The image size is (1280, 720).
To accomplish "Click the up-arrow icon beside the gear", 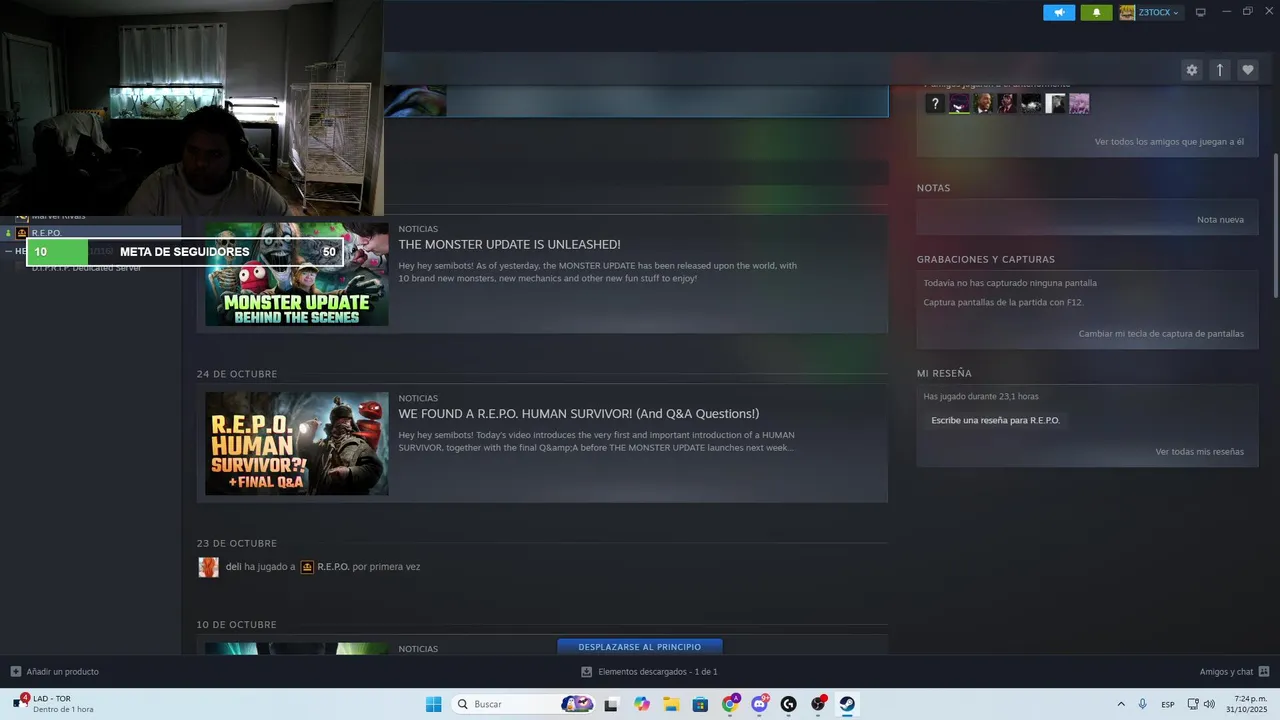I will pyautogui.click(x=1219, y=70).
